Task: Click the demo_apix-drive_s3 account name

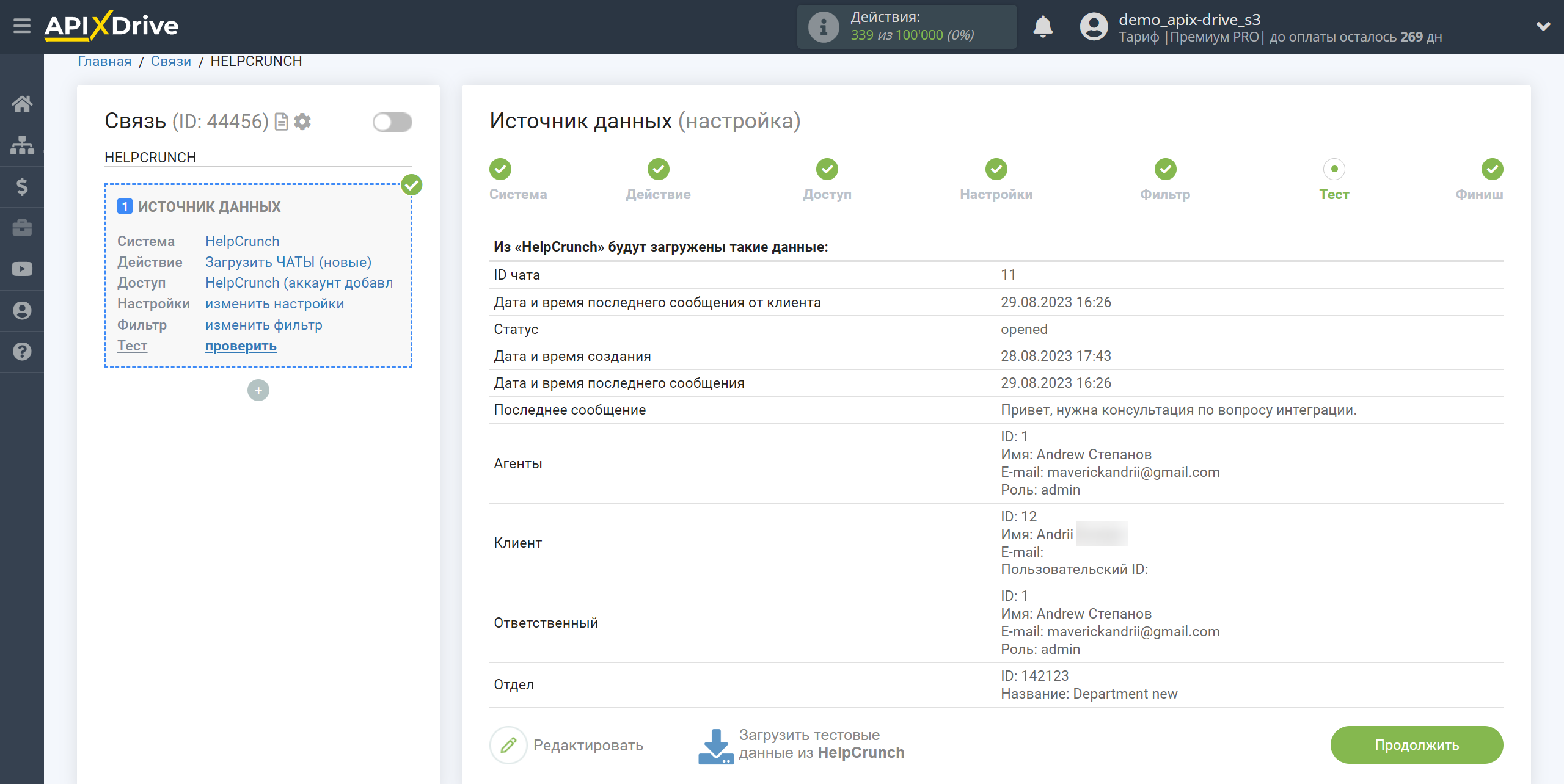Action: click(1189, 20)
